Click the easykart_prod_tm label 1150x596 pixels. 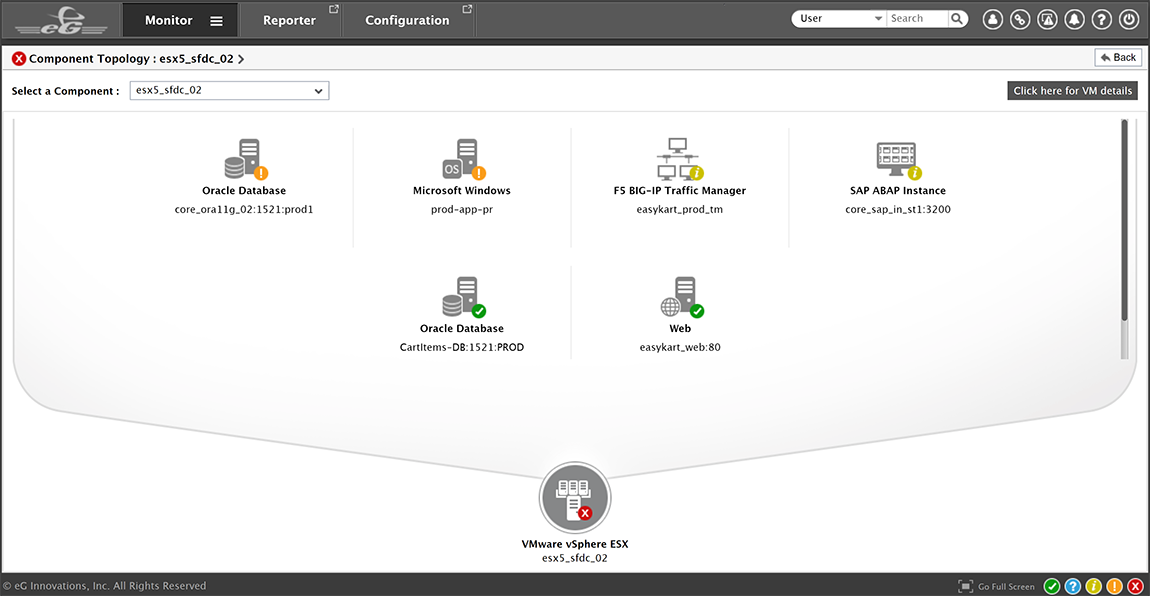pyautogui.click(x=680, y=210)
